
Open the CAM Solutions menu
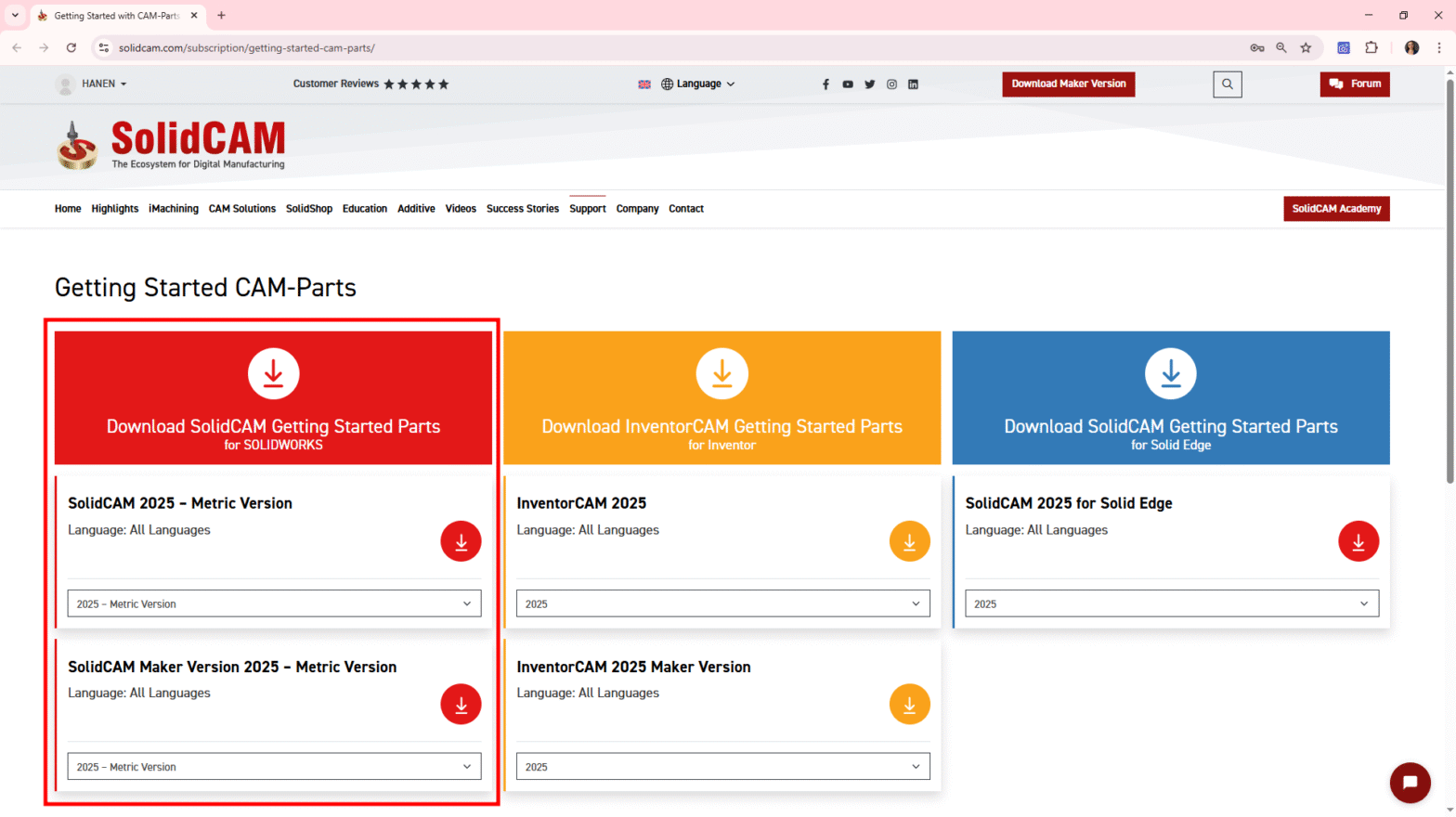click(242, 209)
